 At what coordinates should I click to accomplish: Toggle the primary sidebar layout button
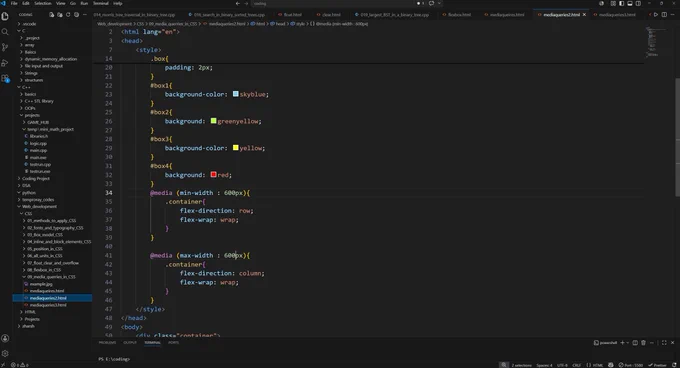pyautogui.click(x=621, y=3)
